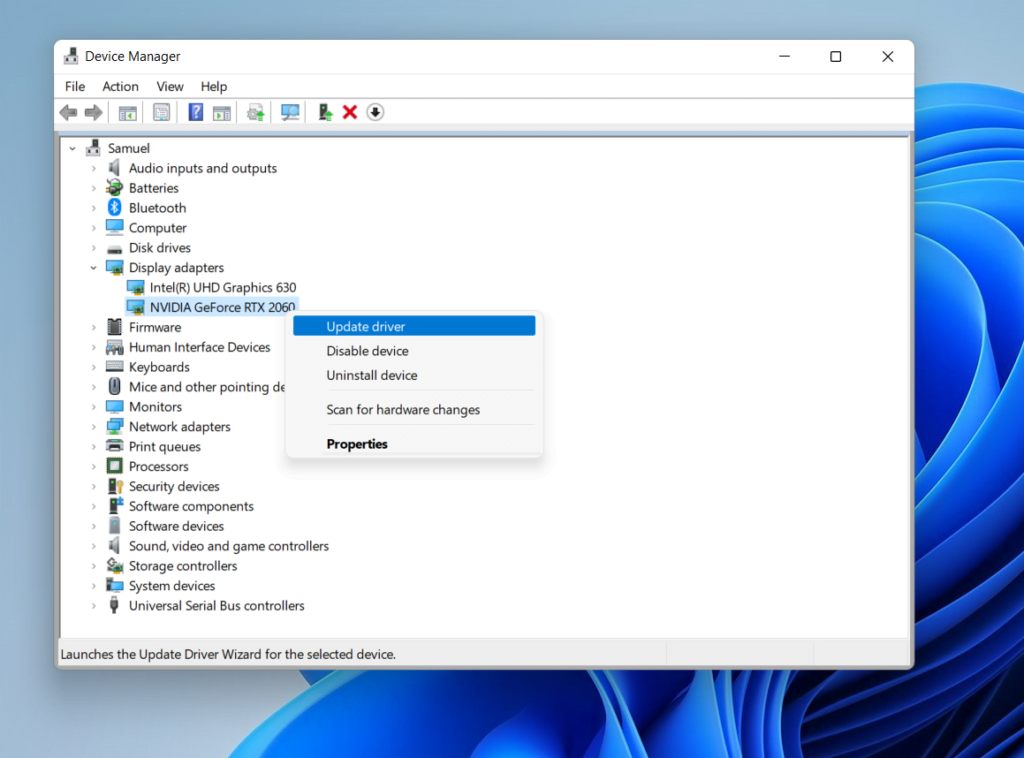Expand the Network adapters category
The width and height of the screenshot is (1024, 758).
point(92,426)
